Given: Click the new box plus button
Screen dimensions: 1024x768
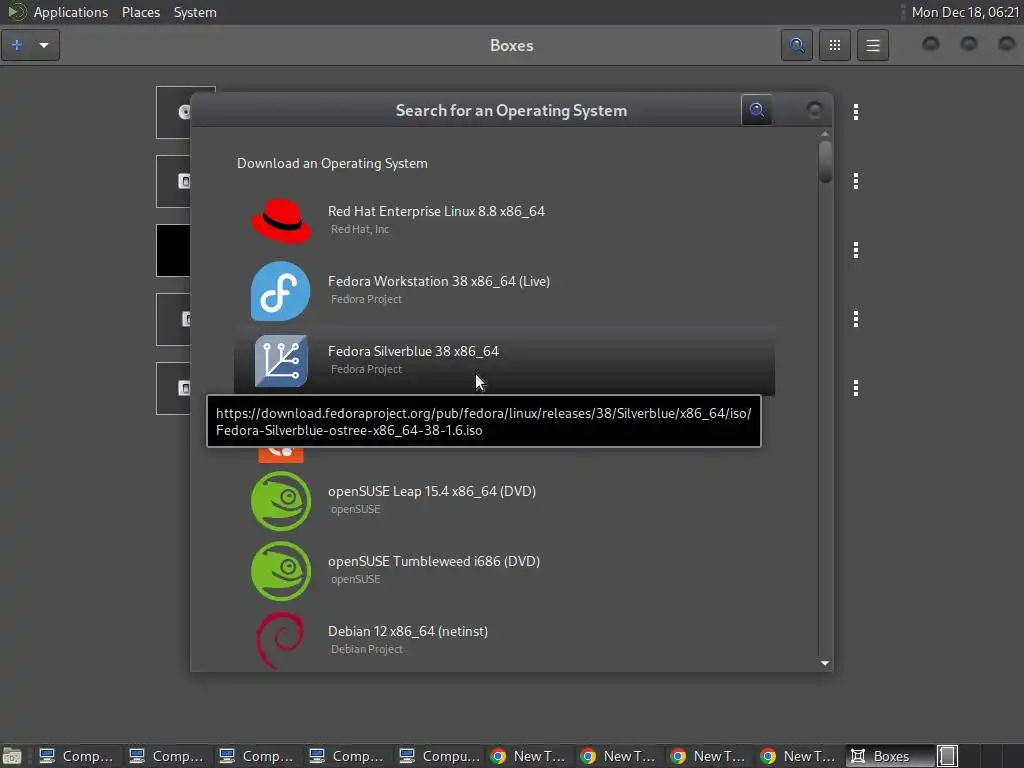Looking at the screenshot, I should tap(16, 45).
